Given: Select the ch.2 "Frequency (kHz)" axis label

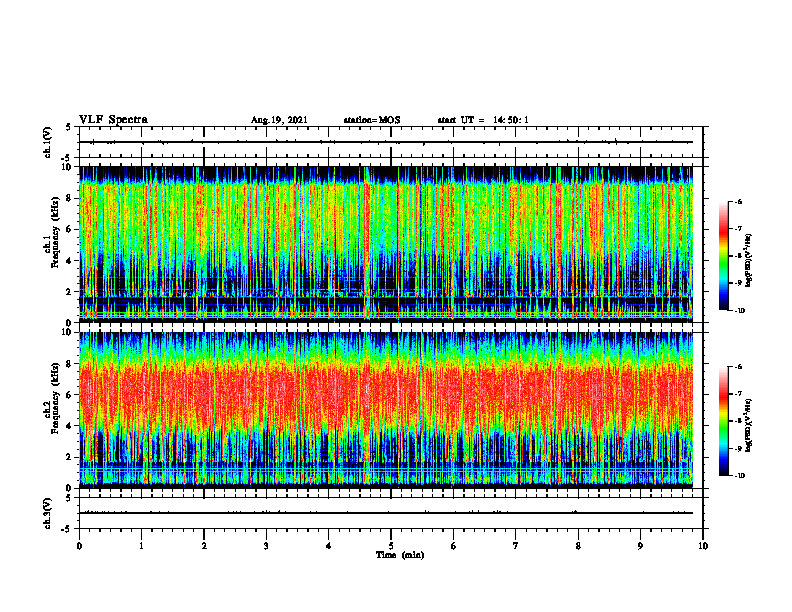Looking at the screenshot, I should click(x=55, y=398).
